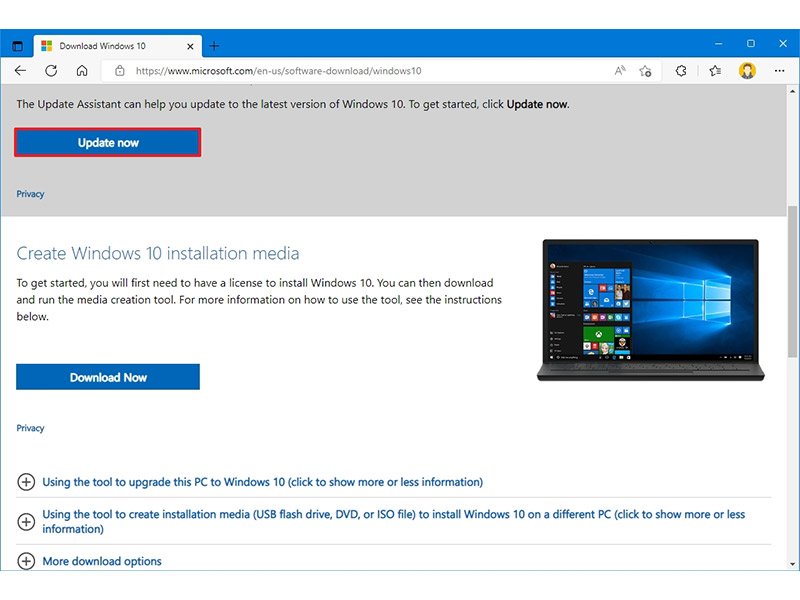This screenshot has height=600, width=800.
Task: Open the Favorites list icon
Action: [x=715, y=71]
